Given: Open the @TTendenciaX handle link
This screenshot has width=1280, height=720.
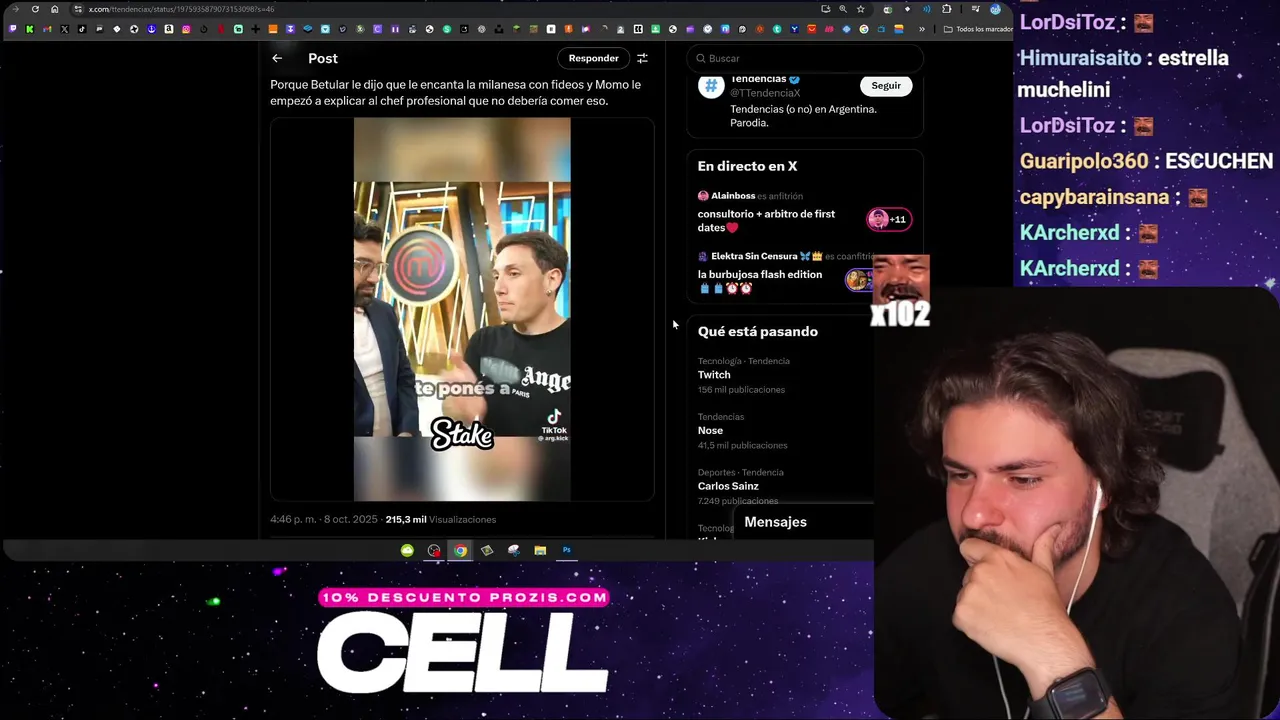Looking at the screenshot, I should pyautogui.click(x=765, y=93).
